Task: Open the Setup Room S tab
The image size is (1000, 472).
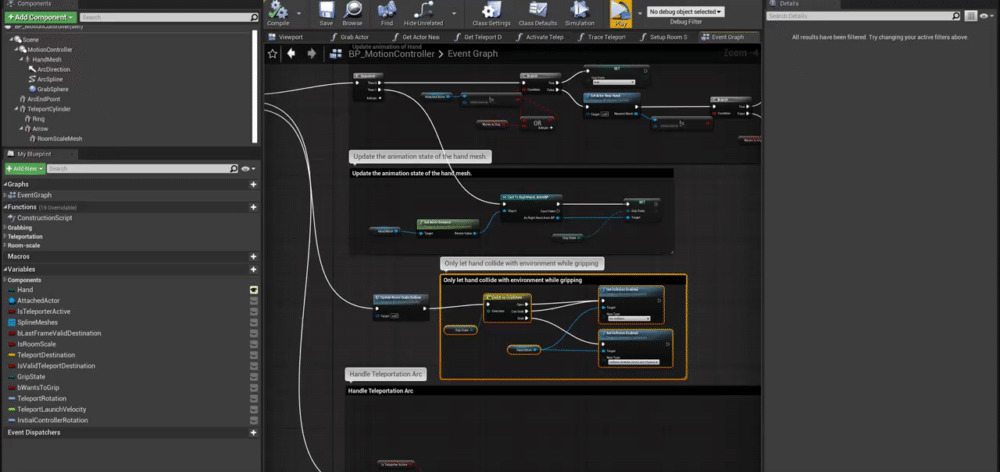Action: [663, 37]
